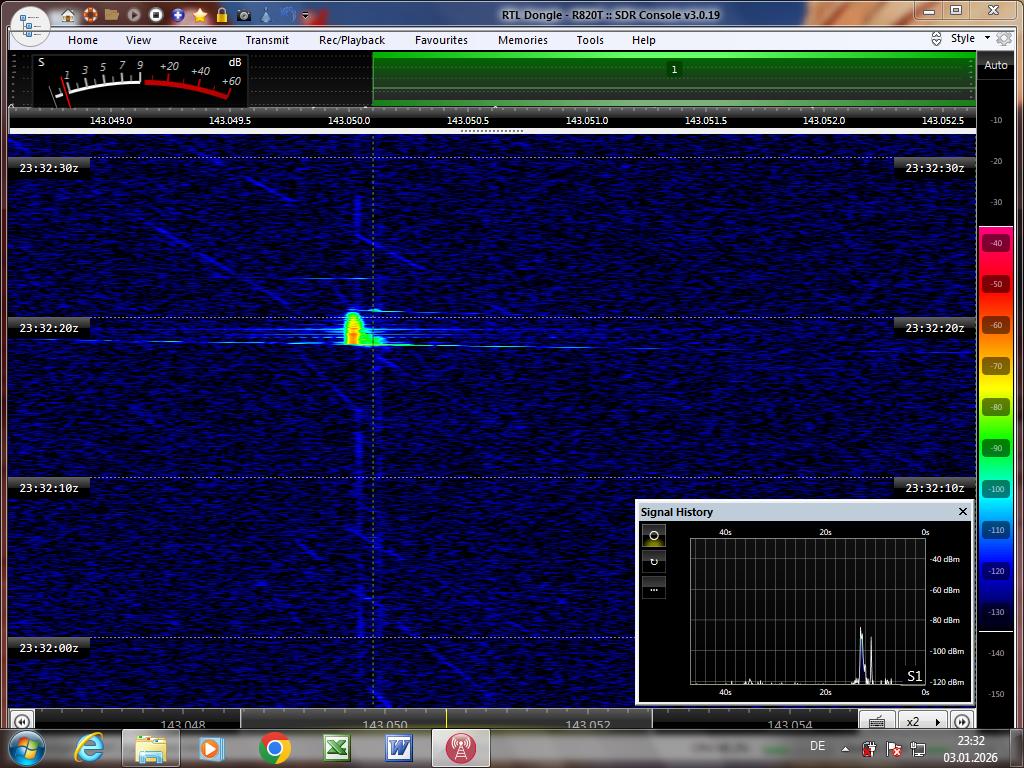Click the Auto waterfall level button
The width and height of the screenshot is (1024, 768).
(995, 65)
